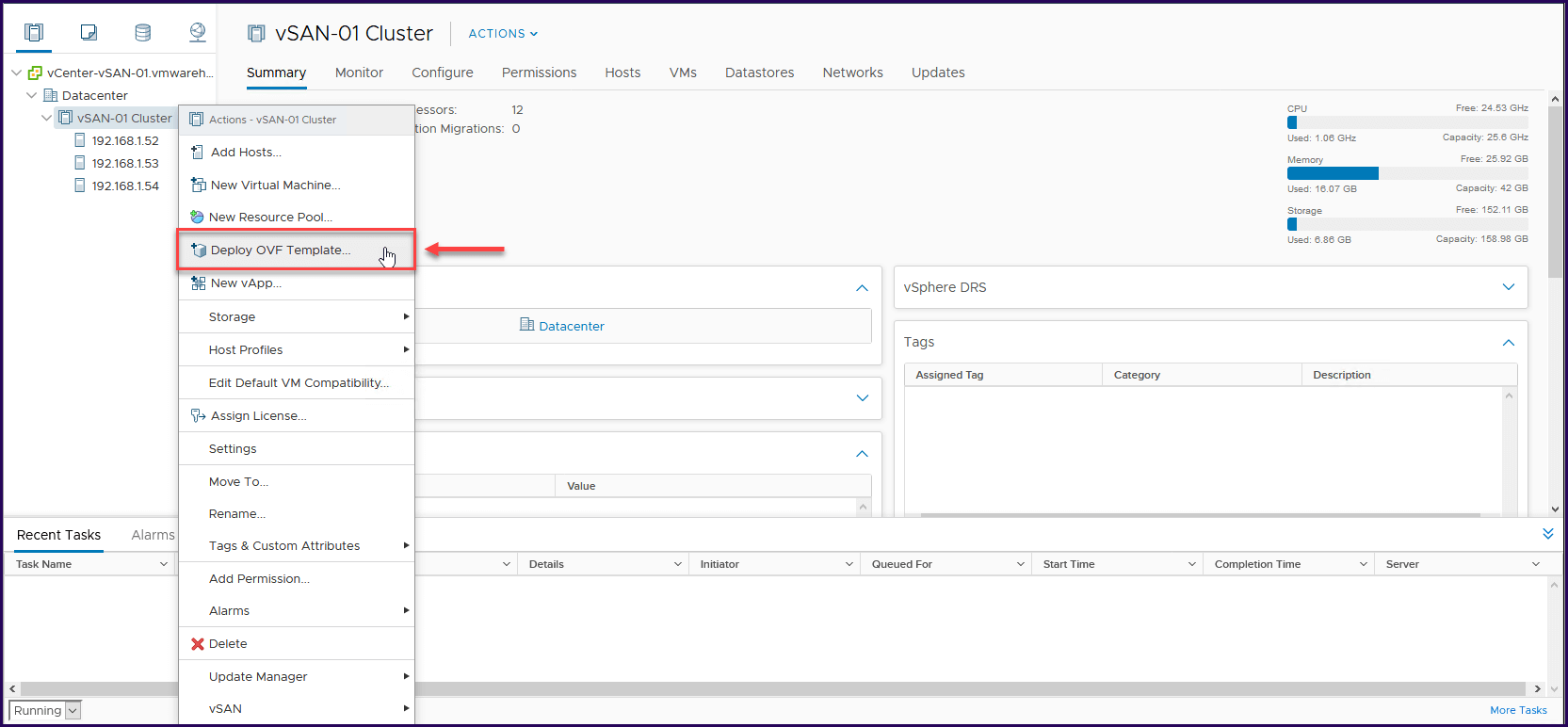The width and height of the screenshot is (1568, 727).
Task: Select the Recent Tasks tab
Action: click(x=58, y=535)
